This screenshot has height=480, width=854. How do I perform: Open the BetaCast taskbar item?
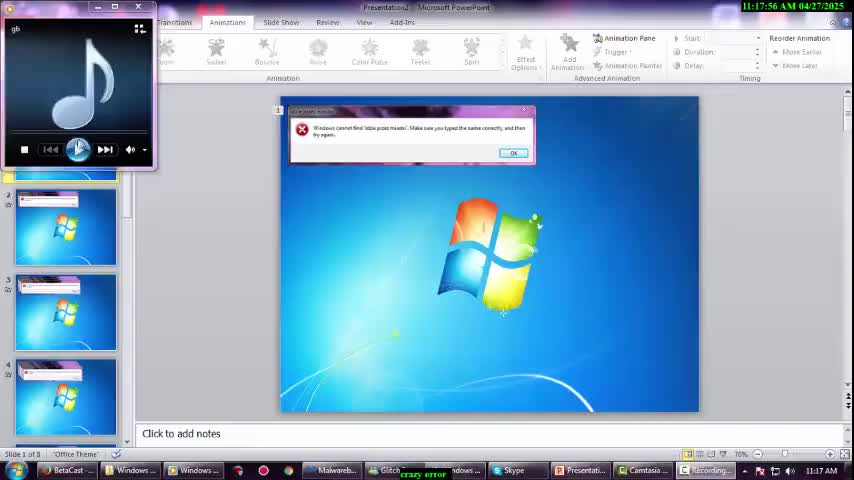pos(68,470)
